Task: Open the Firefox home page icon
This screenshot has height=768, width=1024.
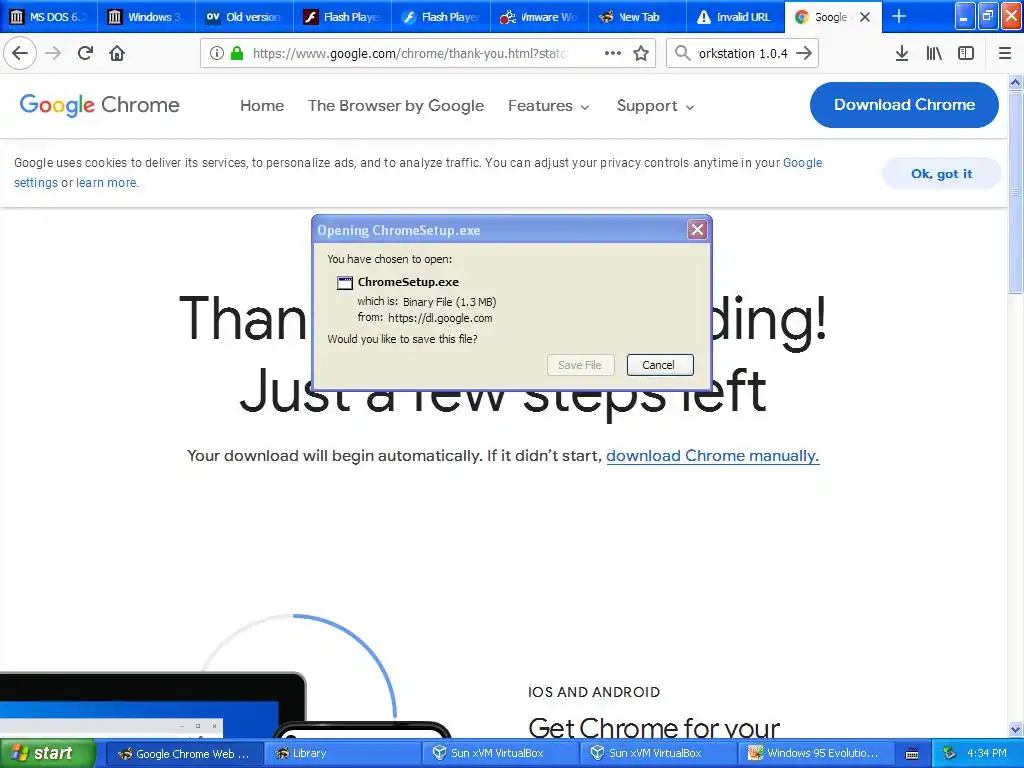Action: (117, 53)
